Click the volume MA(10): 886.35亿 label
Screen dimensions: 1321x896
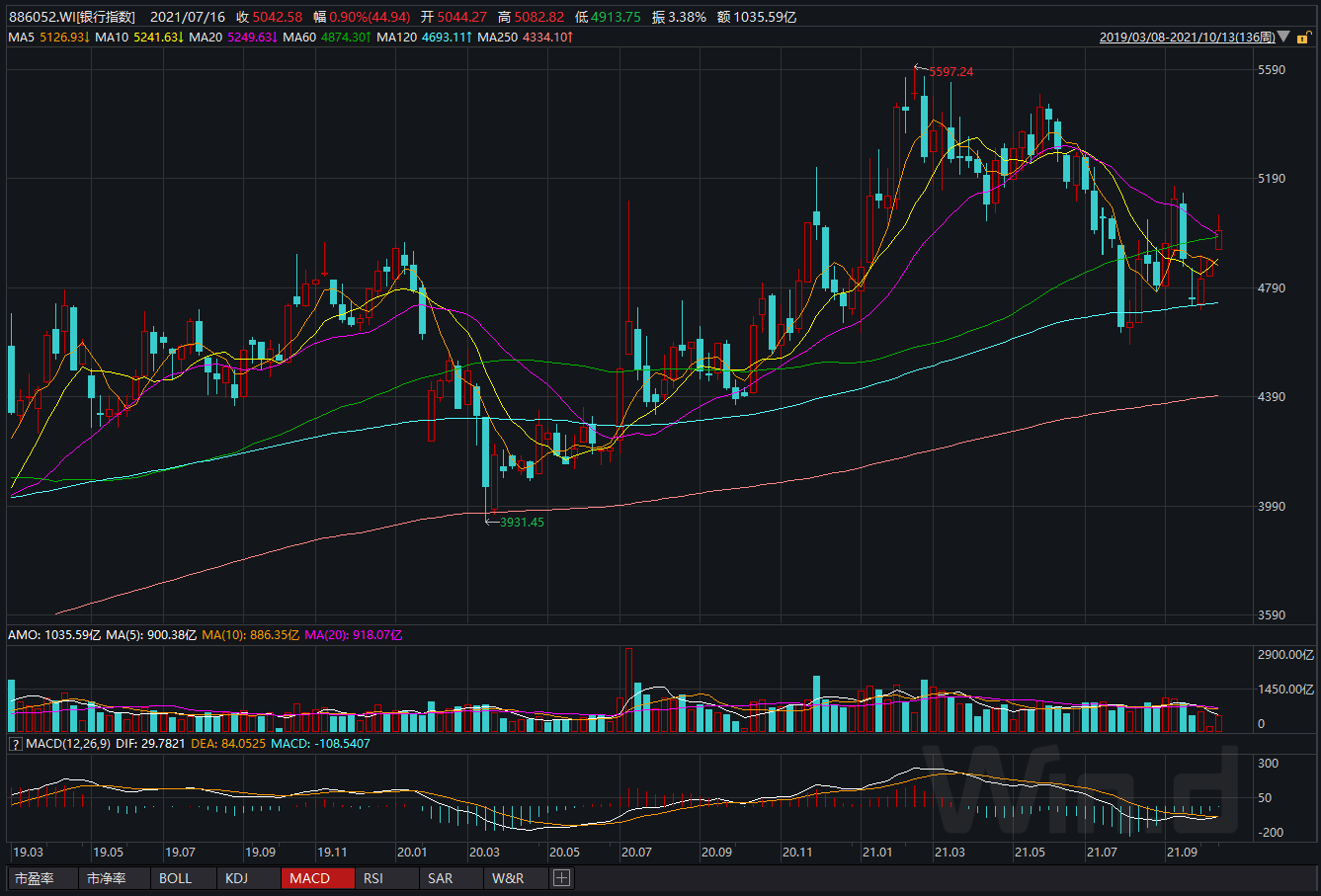point(251,635)
